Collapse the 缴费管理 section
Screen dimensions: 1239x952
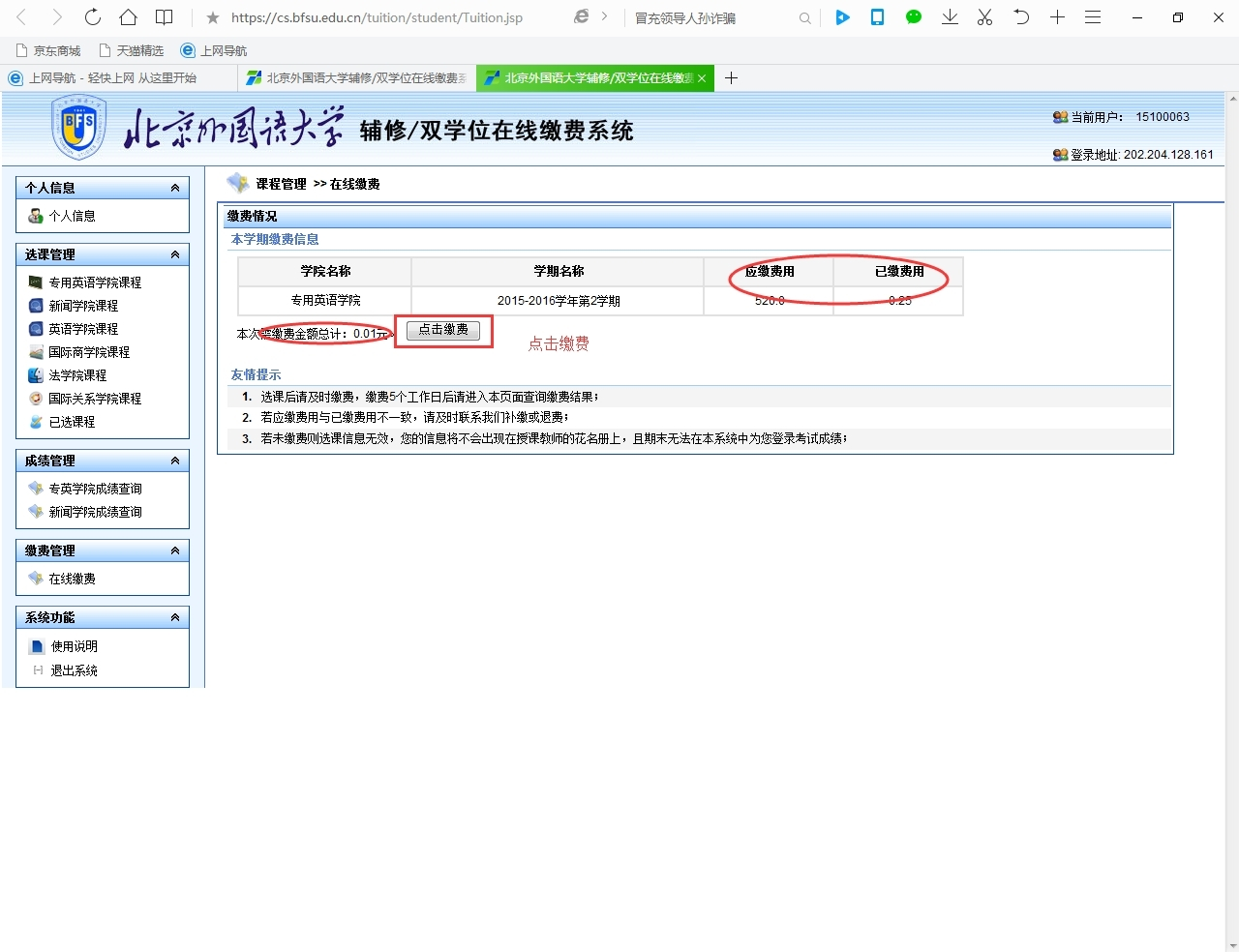(x=175, y=550)
